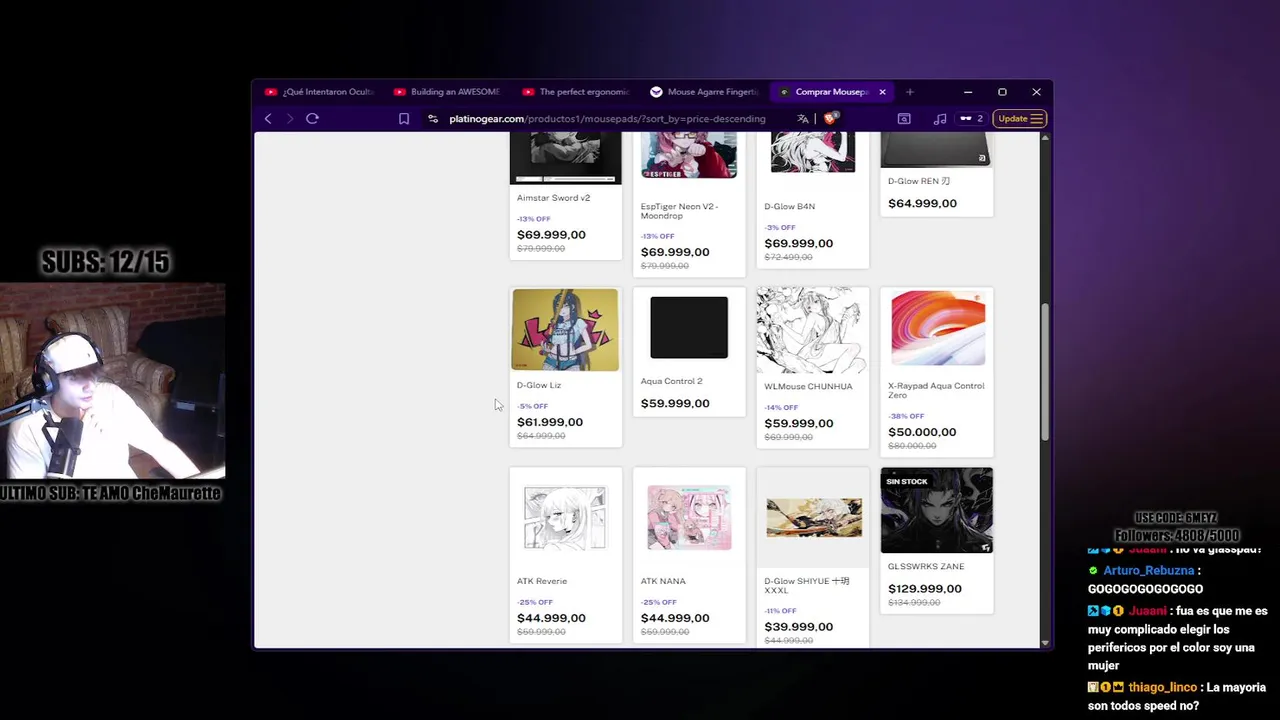Minimize the browser window
The width and height of the screenshot is (1280, 720).
point(968,92)
